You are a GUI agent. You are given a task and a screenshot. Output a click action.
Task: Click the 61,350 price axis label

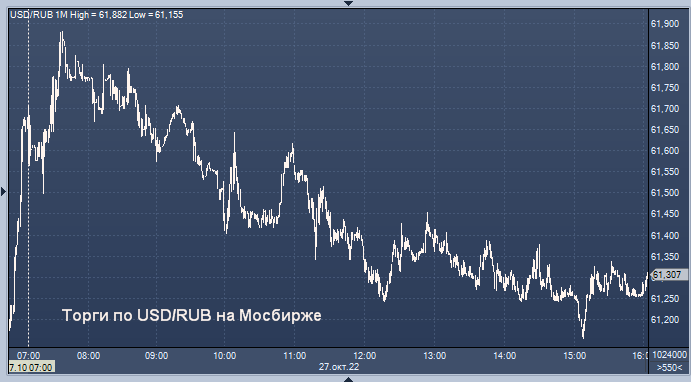point(665,256)
